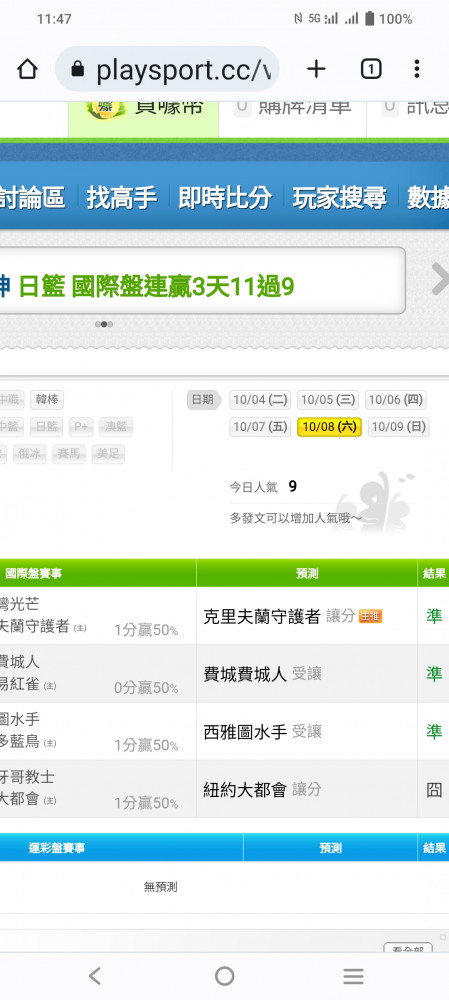Click 1分贏50% in 守護者 row

(x=146, y=631)
